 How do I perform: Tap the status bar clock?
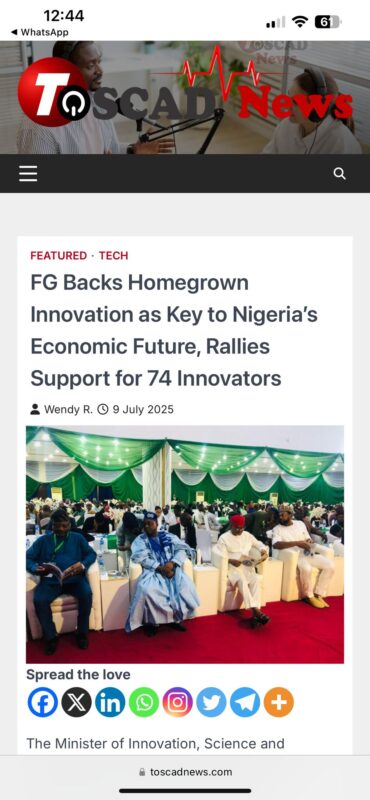point(64,16)
